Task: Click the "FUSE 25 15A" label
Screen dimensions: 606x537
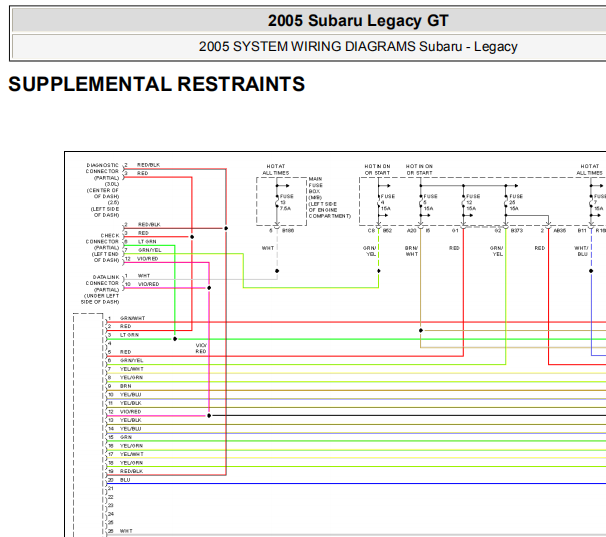Action: click(x=516, y=202)
